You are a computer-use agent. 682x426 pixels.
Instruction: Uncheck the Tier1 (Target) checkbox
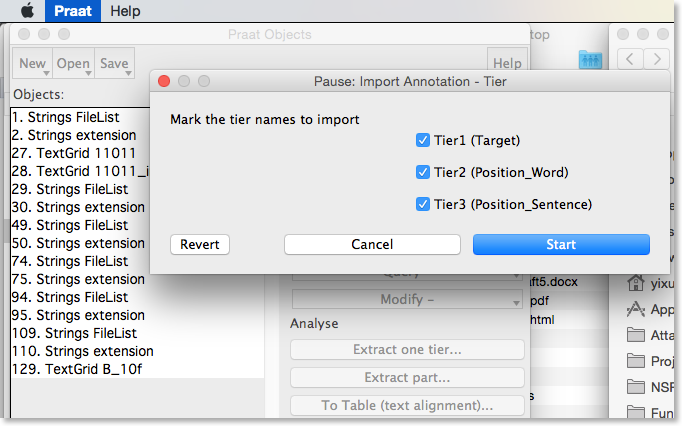(423, 140)
